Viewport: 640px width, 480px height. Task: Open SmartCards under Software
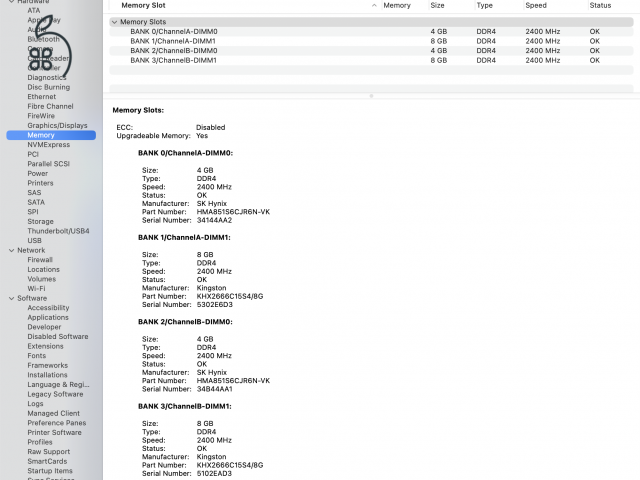pyautogui.click(x=47, y=461)
